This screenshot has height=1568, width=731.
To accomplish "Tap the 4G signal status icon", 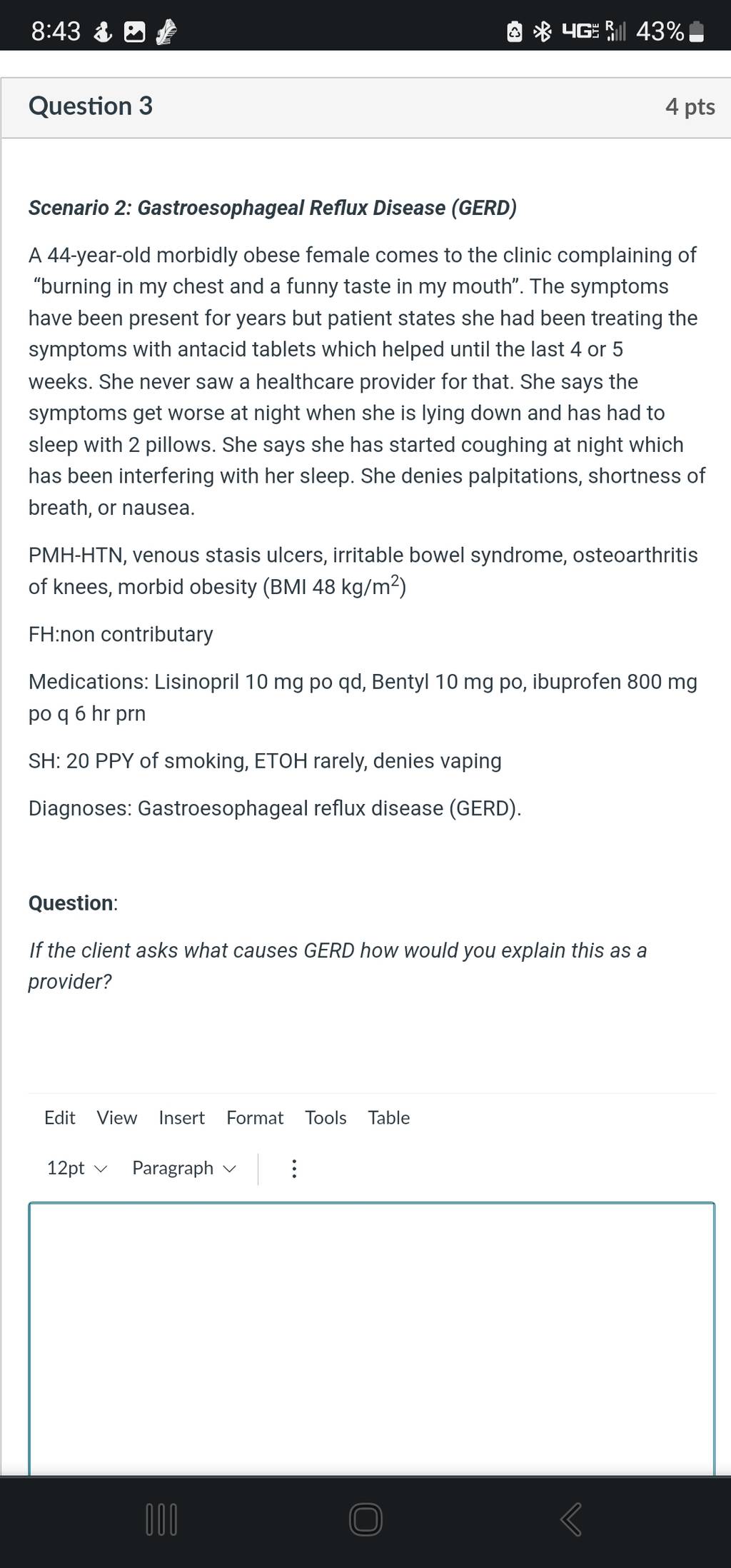I will [x=580, y=32].
